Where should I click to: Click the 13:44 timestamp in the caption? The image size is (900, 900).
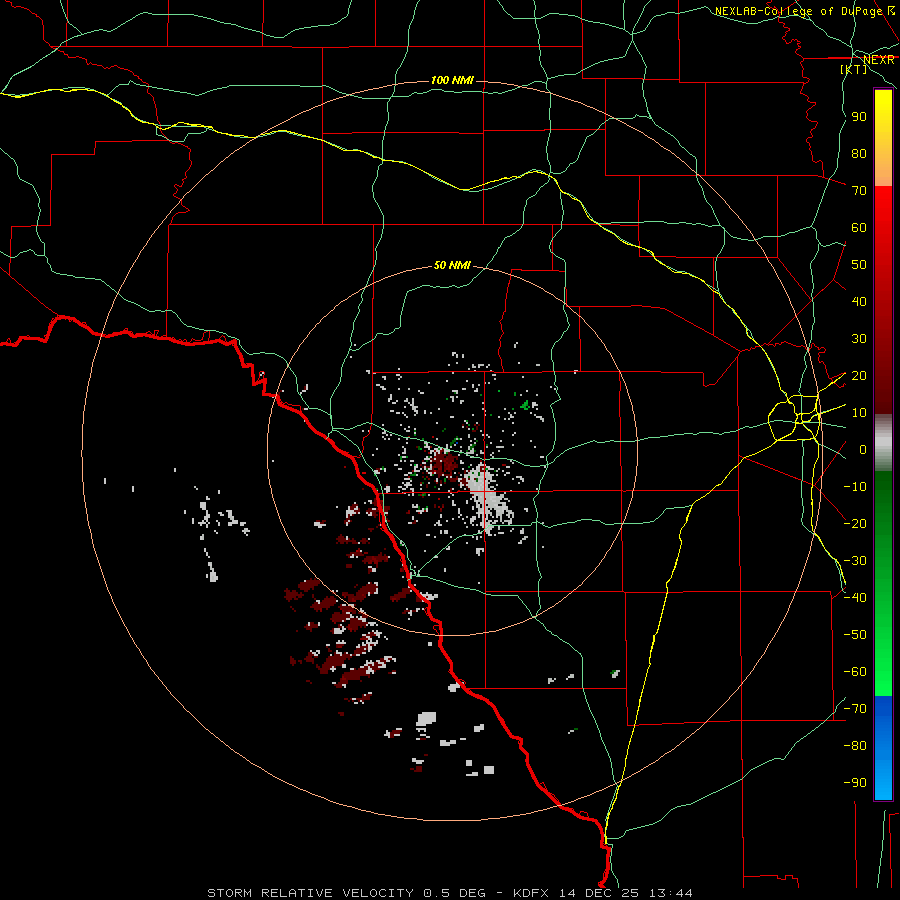[x=670, y=893]
